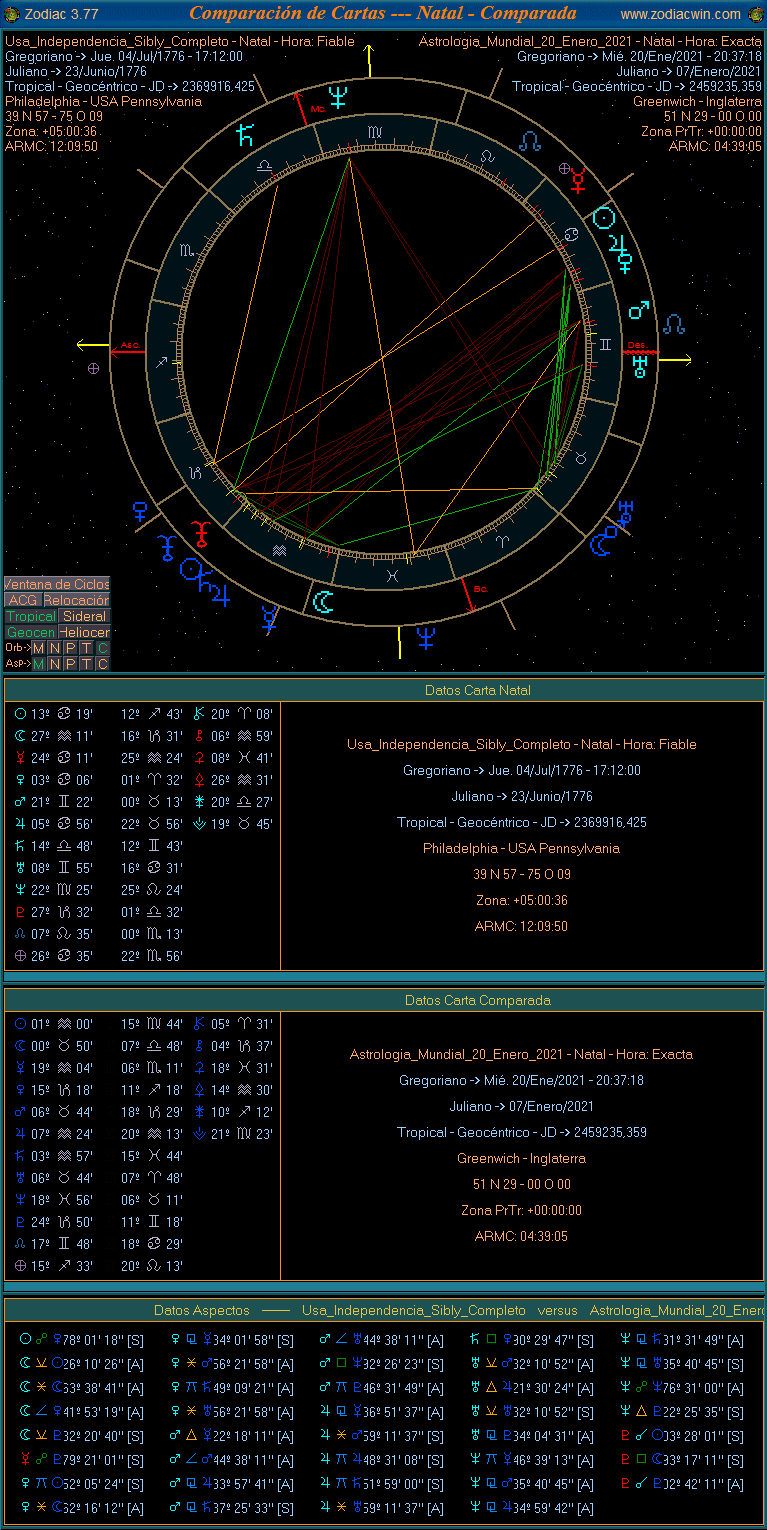Click the Greenwich - Inglaterra text in Comparada panel
The height and width of the screenshot is (1530, 767).
pos(521,1158)
